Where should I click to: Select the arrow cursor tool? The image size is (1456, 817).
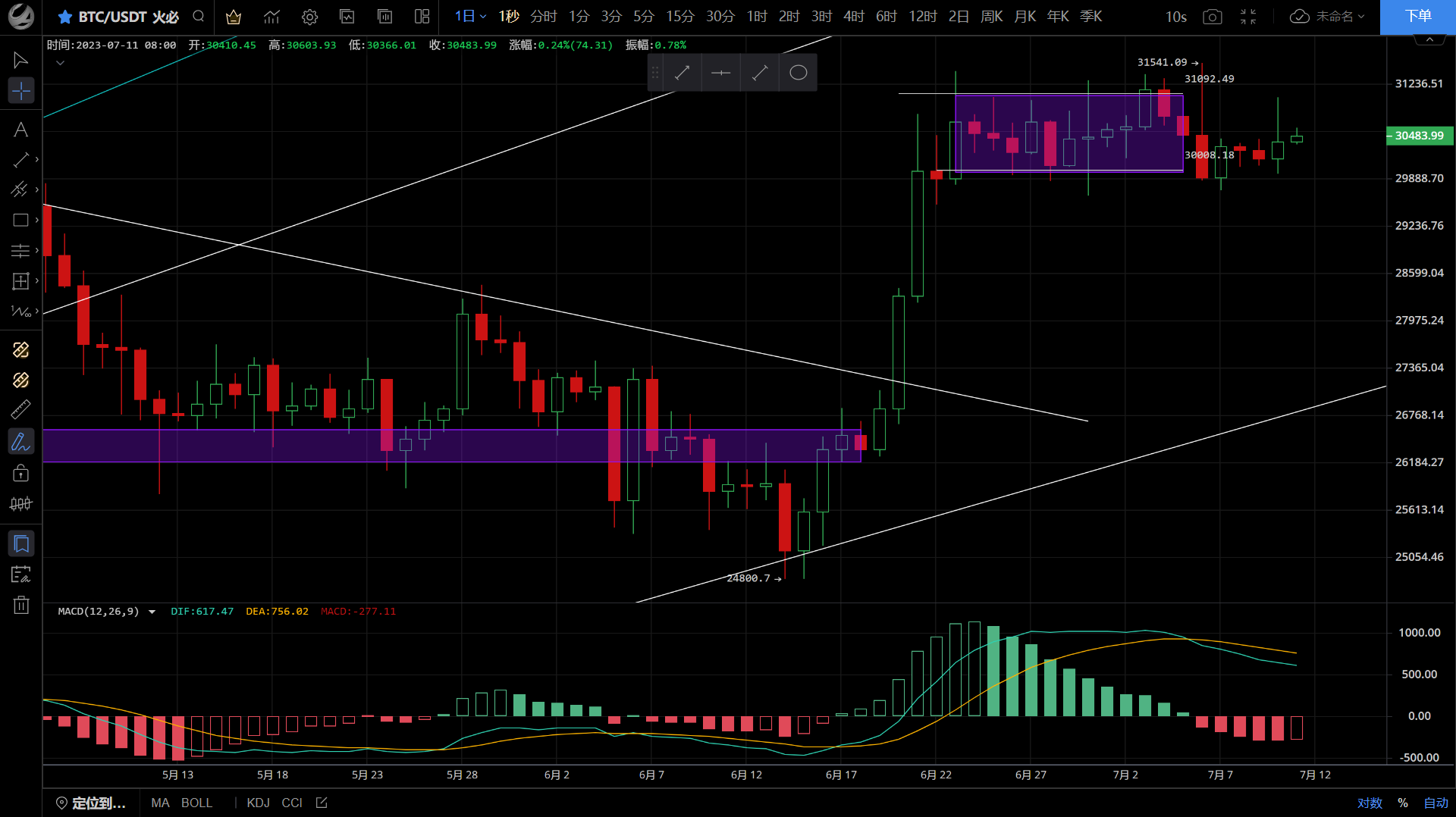20,60
